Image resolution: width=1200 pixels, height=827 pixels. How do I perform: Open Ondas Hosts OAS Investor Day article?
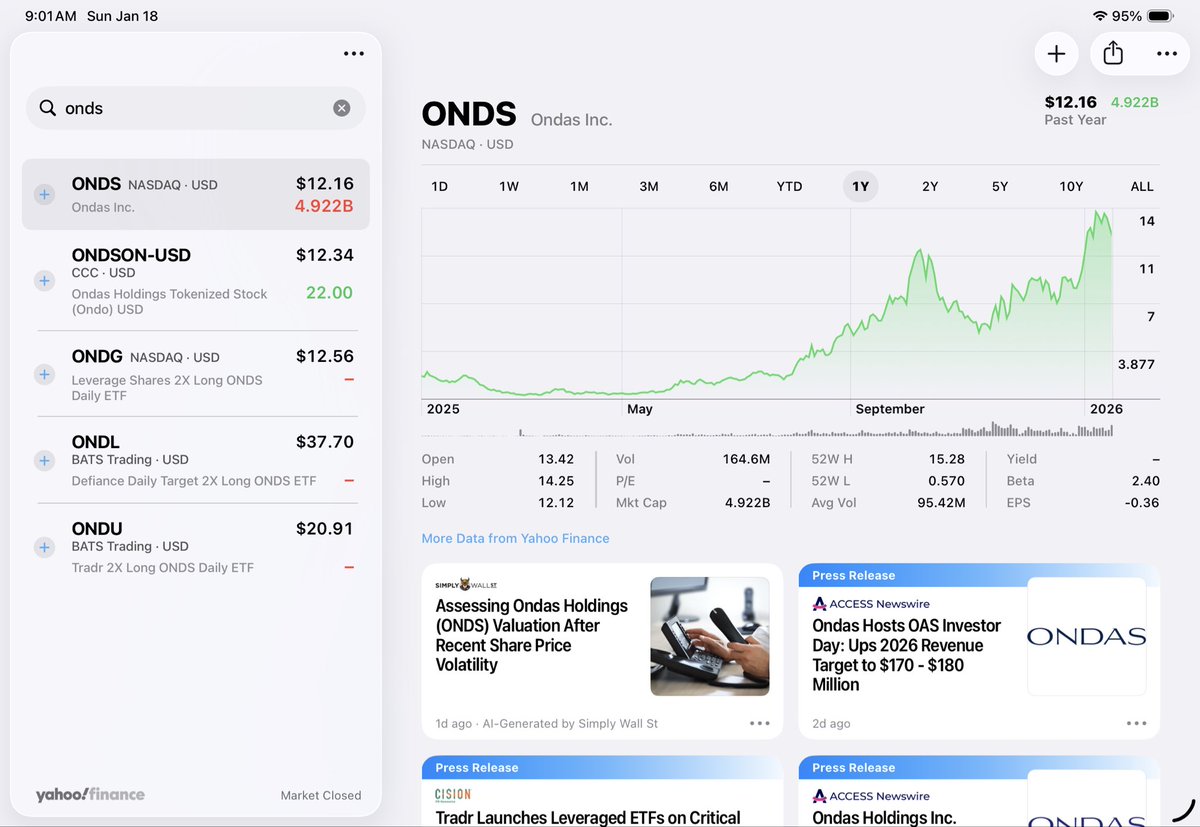click(979, 651)
